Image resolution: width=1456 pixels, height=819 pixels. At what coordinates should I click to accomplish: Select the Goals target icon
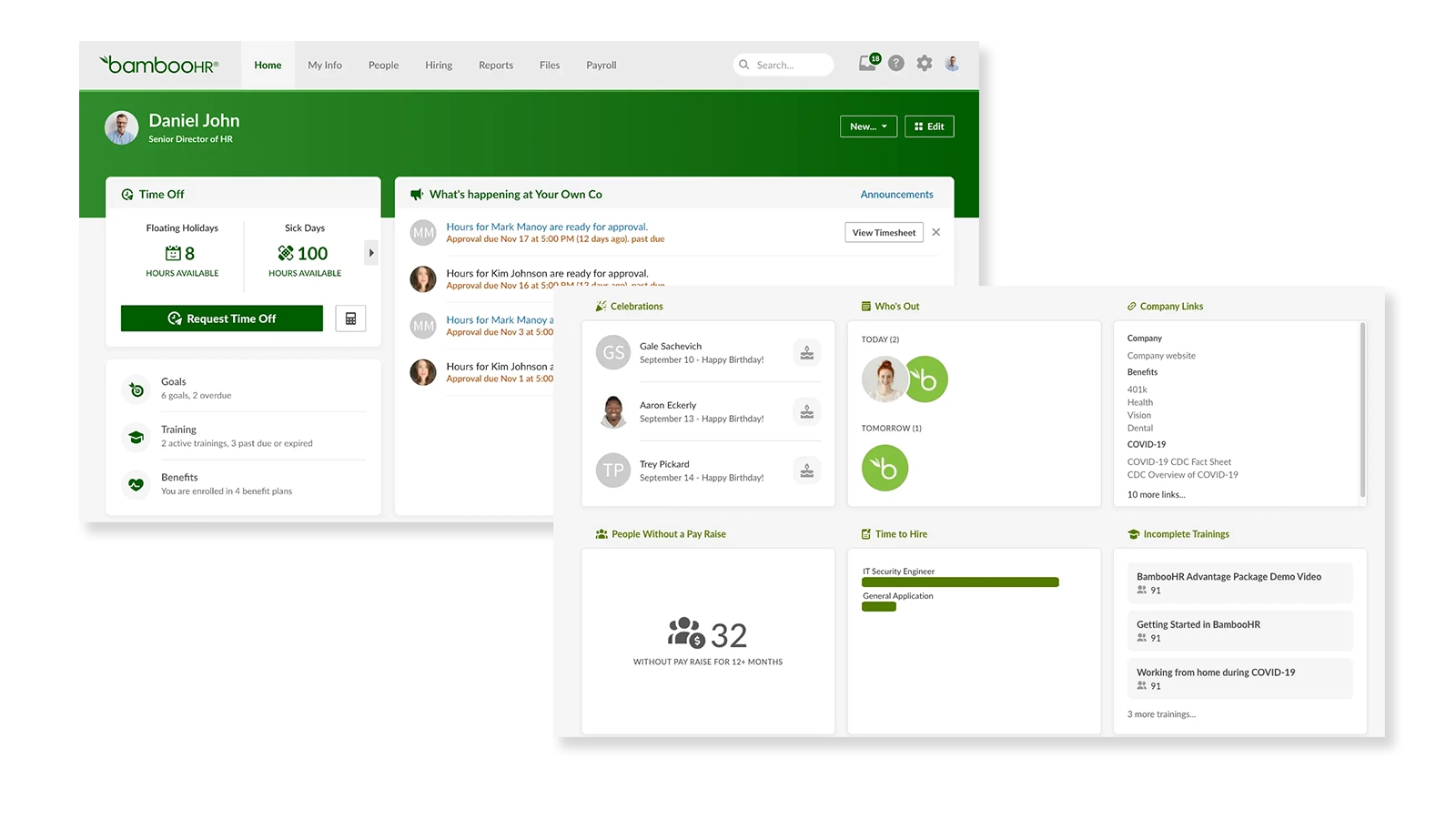(136, 389)
